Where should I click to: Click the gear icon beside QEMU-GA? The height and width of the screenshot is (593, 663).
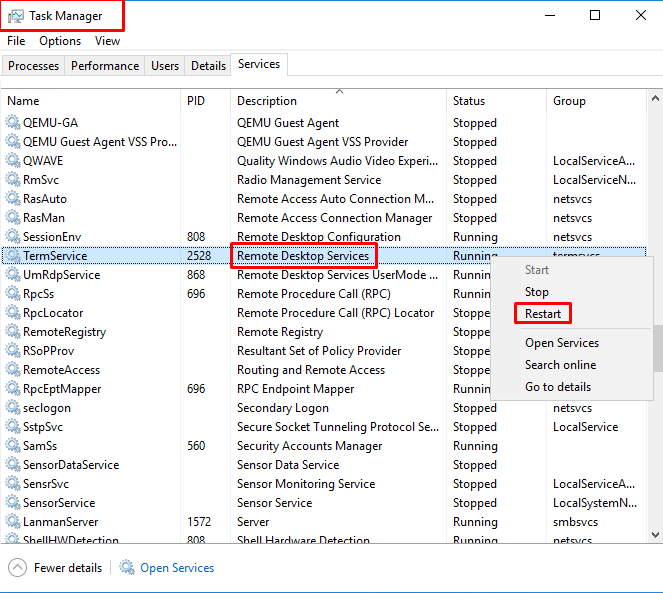click(13, 122)
